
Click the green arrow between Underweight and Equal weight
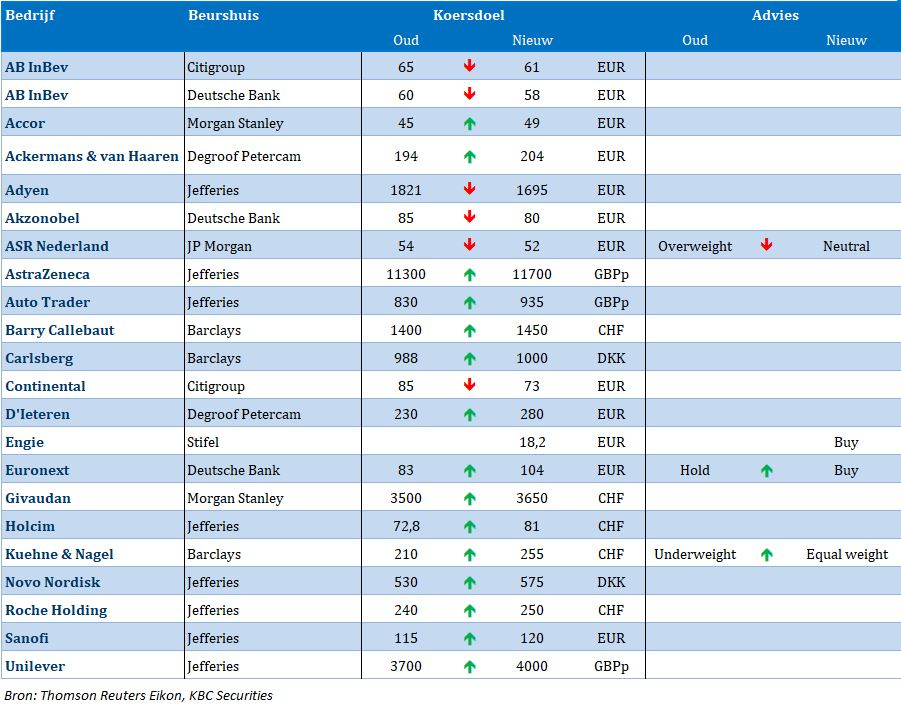767,554
